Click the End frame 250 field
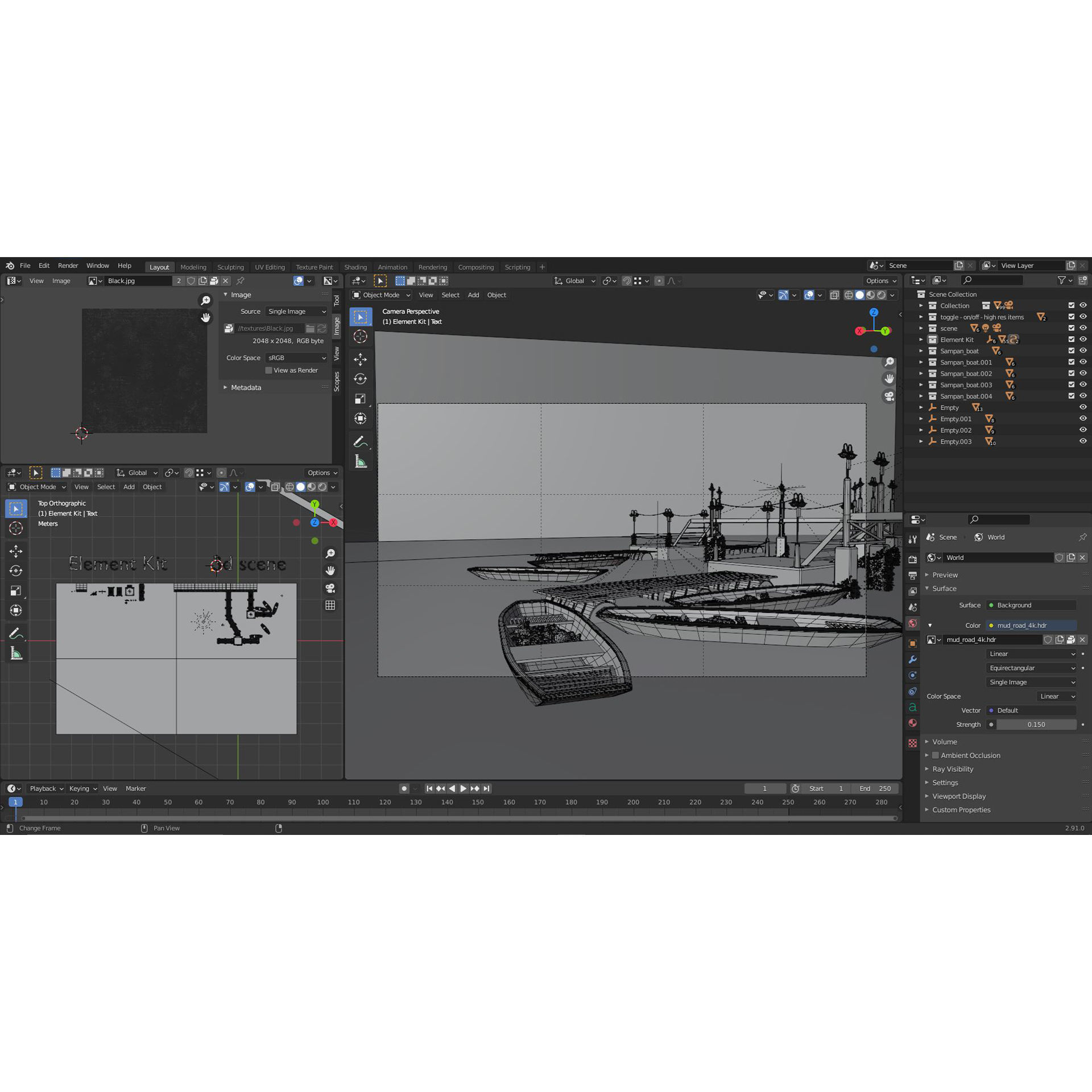The width and height of the screenshot is (1092, 1092). 876,788
